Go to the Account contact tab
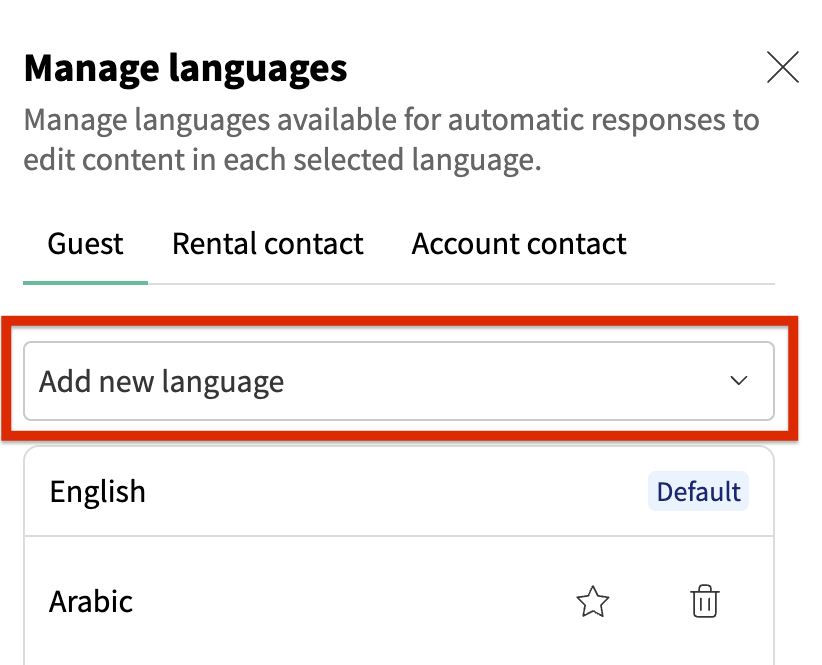 (519, 244)
